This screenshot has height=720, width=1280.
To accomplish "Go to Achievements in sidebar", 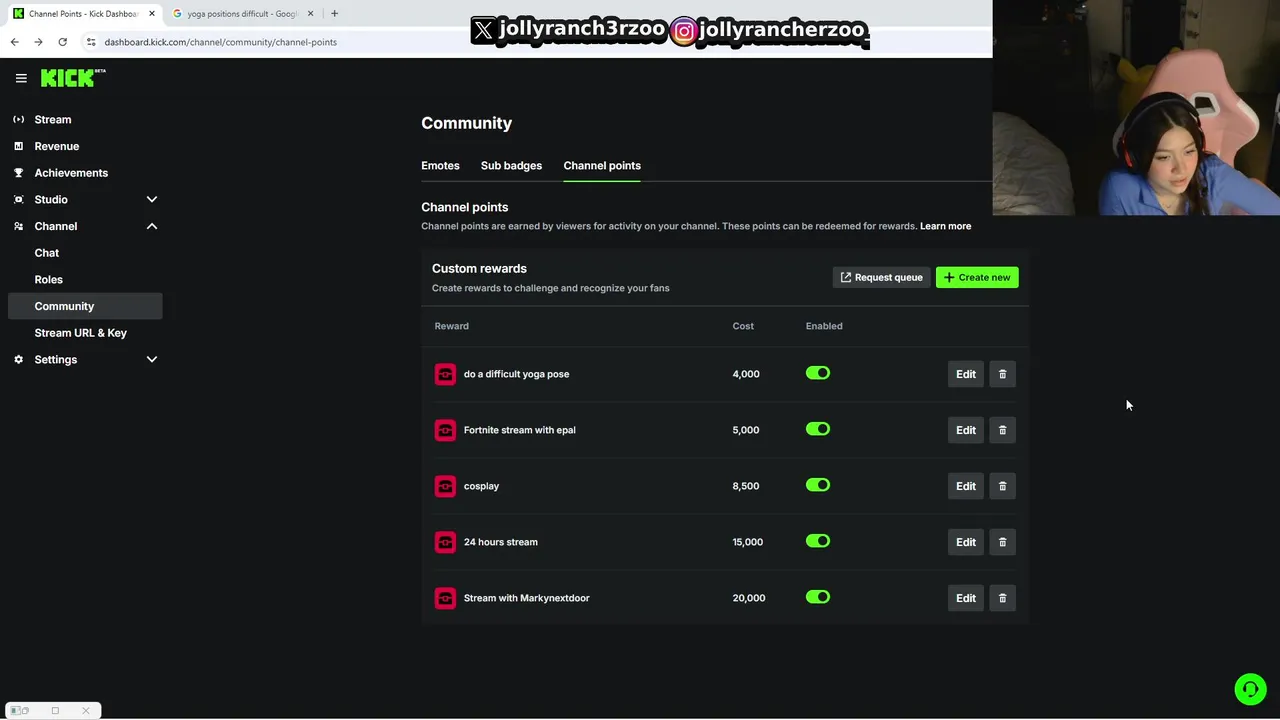I will tap(71, 173).
